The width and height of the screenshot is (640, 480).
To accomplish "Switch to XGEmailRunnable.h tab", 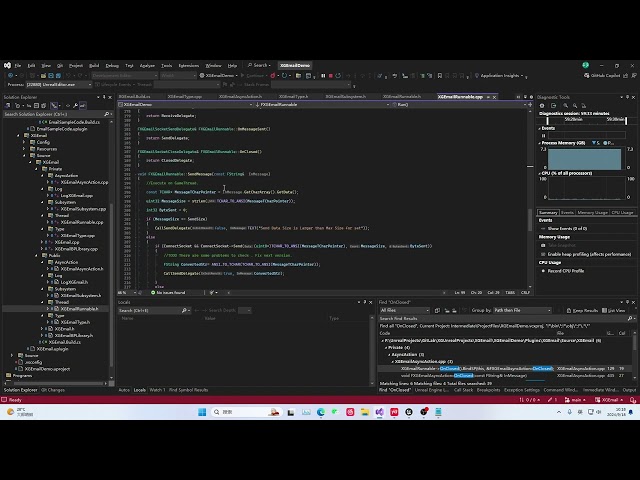I will coord(402,97).
